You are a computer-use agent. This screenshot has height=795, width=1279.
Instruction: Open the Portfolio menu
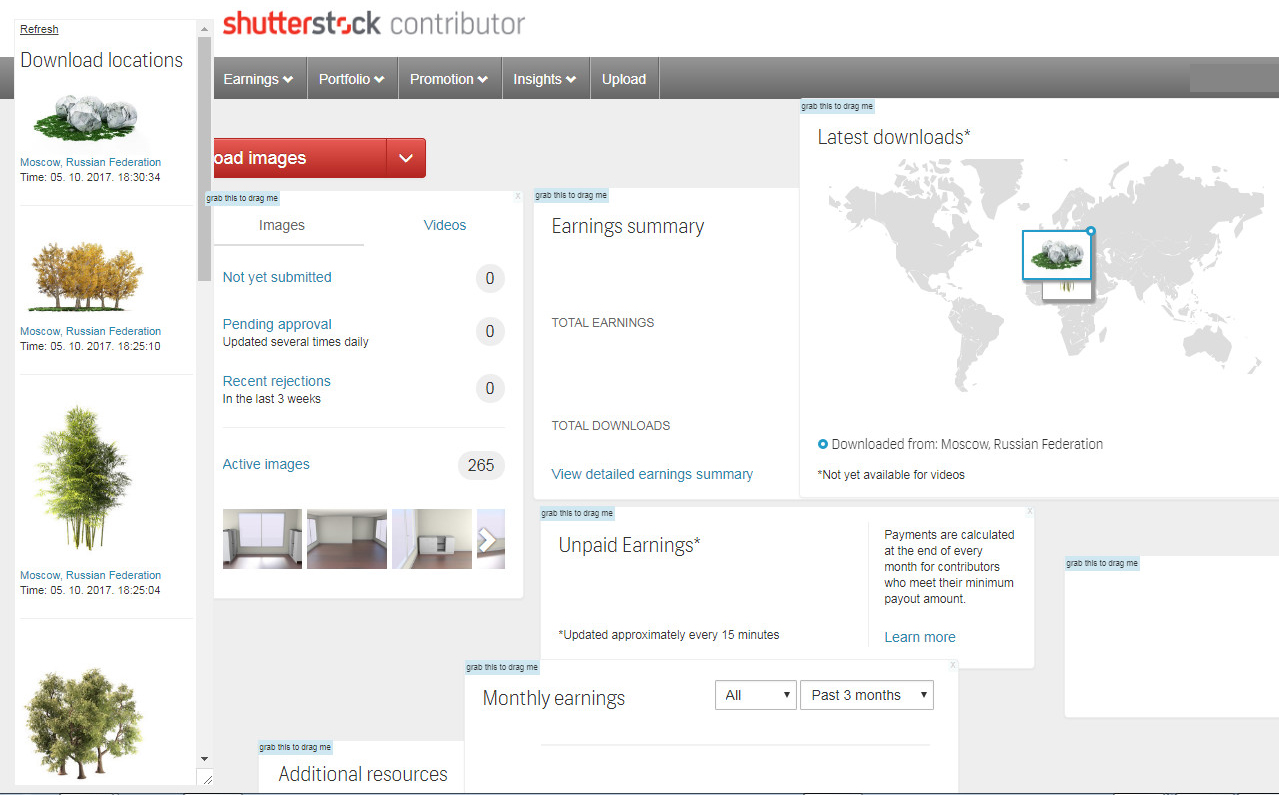coord(351,79)
